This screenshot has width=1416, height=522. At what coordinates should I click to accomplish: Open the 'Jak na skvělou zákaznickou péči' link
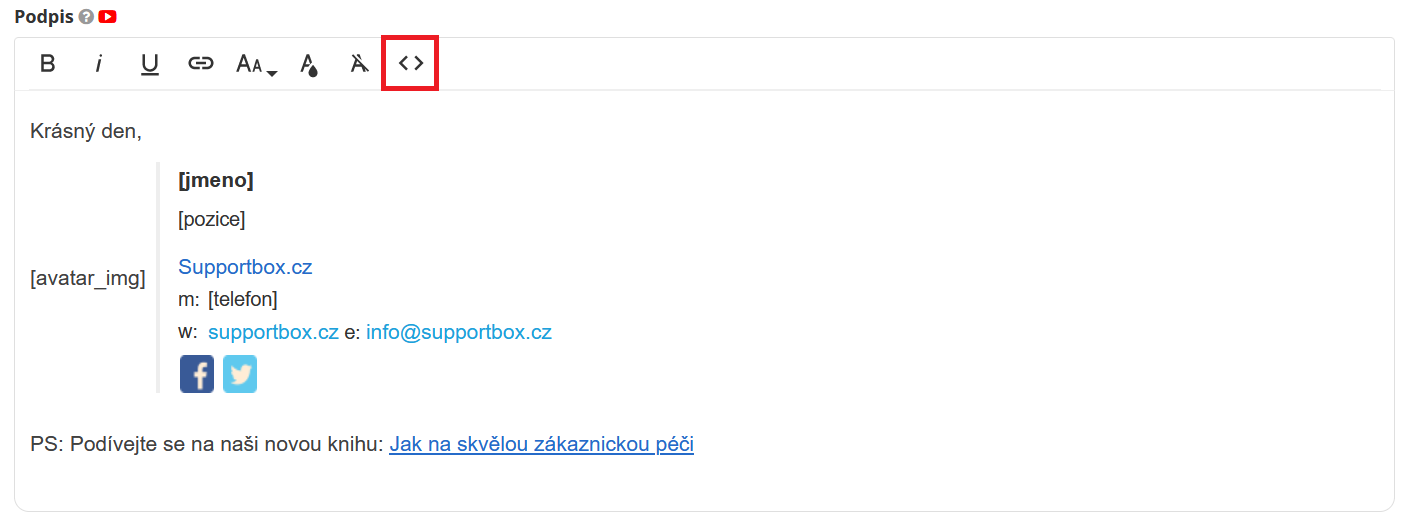[541, 444]
